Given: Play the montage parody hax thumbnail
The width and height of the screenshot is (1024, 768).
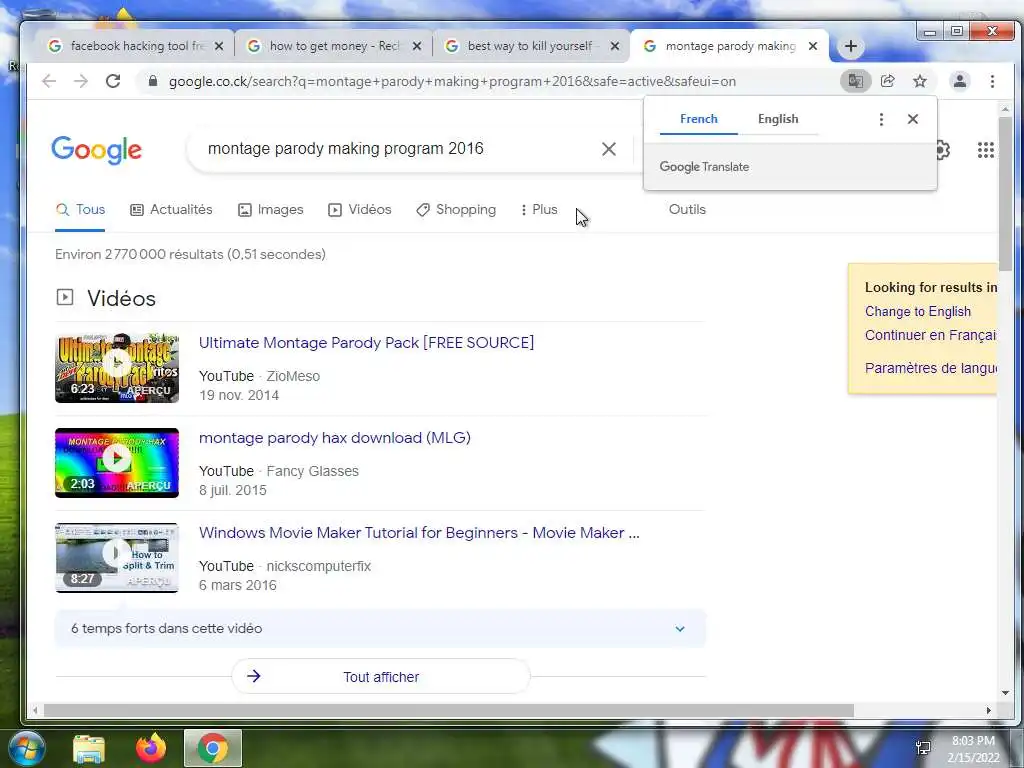Looking at the screenshot, I should click(x=117, y=462).
